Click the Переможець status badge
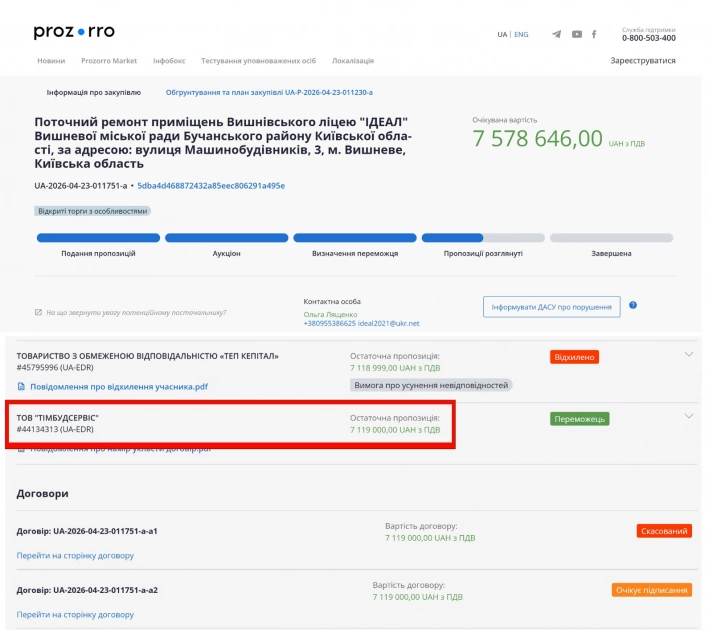This screenshot has height=630, width=713. (580, 419)
